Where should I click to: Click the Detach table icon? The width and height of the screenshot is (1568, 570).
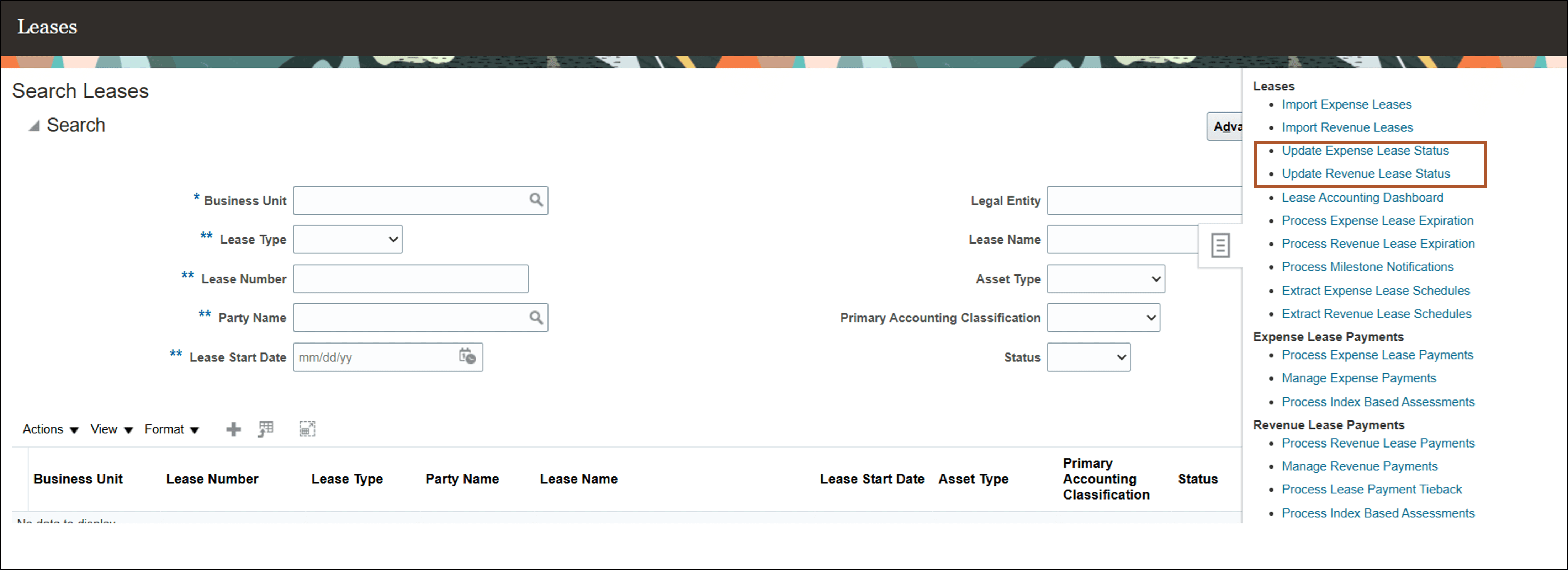[x=307, y=429]
